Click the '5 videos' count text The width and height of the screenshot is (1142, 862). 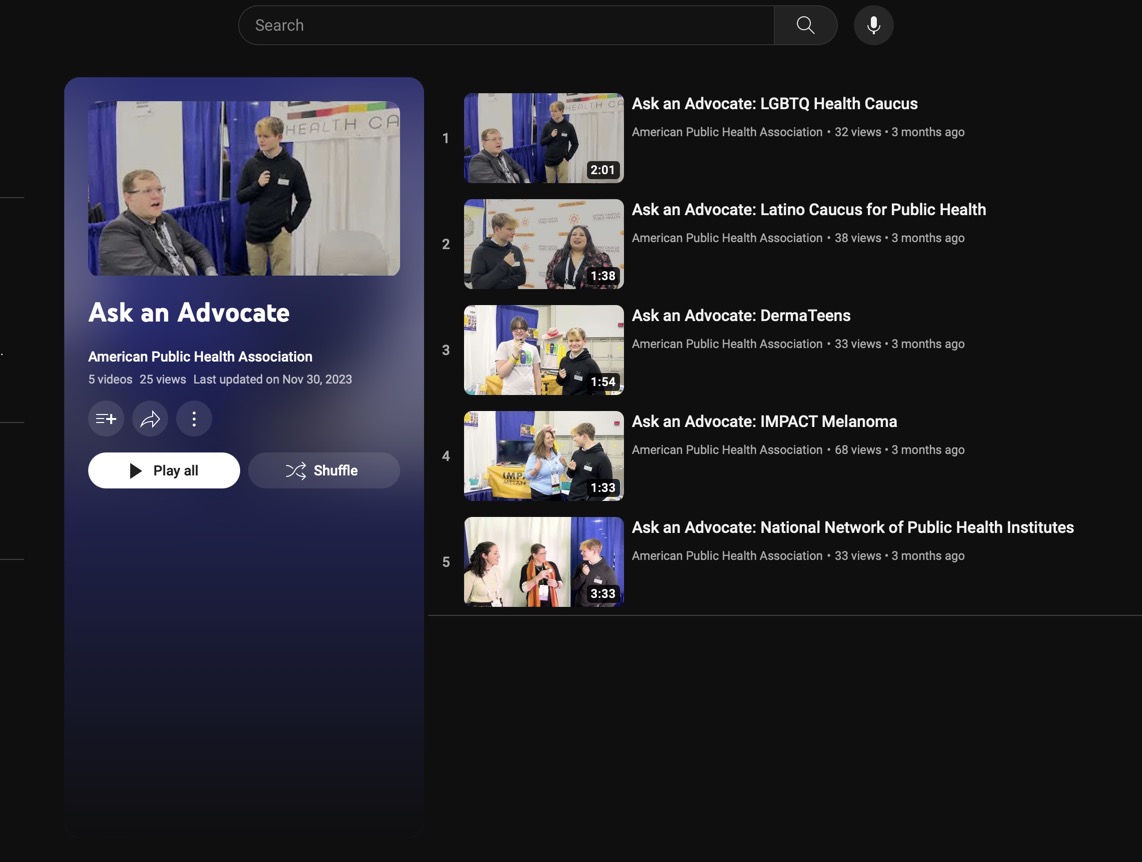[110, 379]
